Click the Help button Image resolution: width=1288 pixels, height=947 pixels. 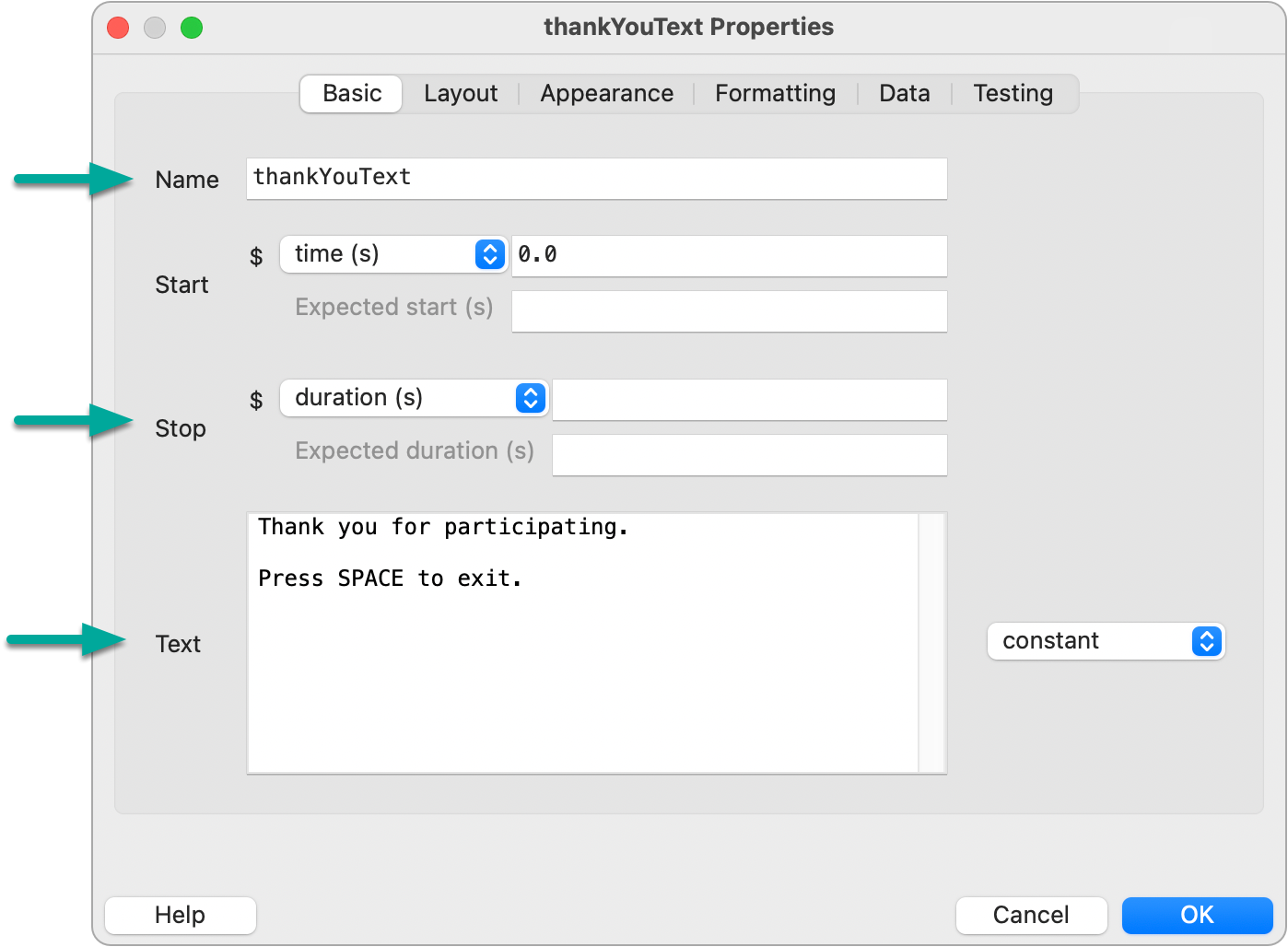pos(181,915)
